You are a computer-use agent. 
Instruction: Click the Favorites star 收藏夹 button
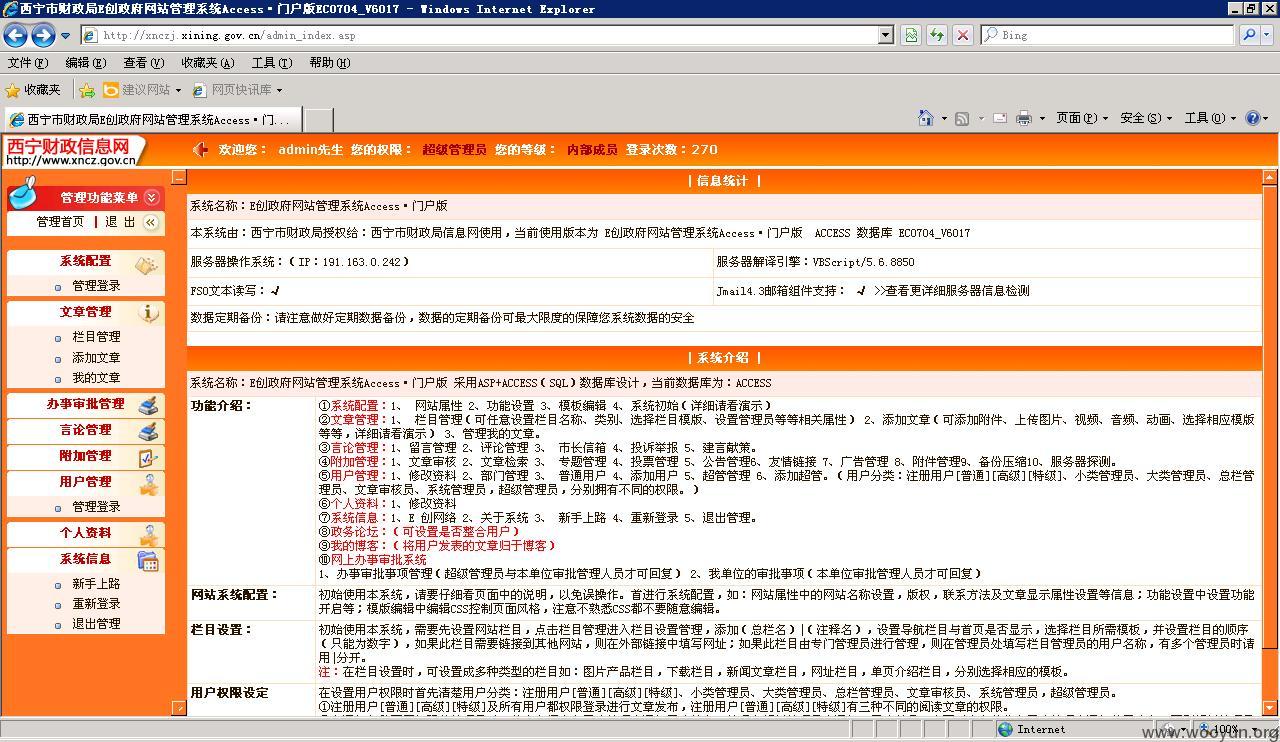pyautogui.click(x=33, y=90)
